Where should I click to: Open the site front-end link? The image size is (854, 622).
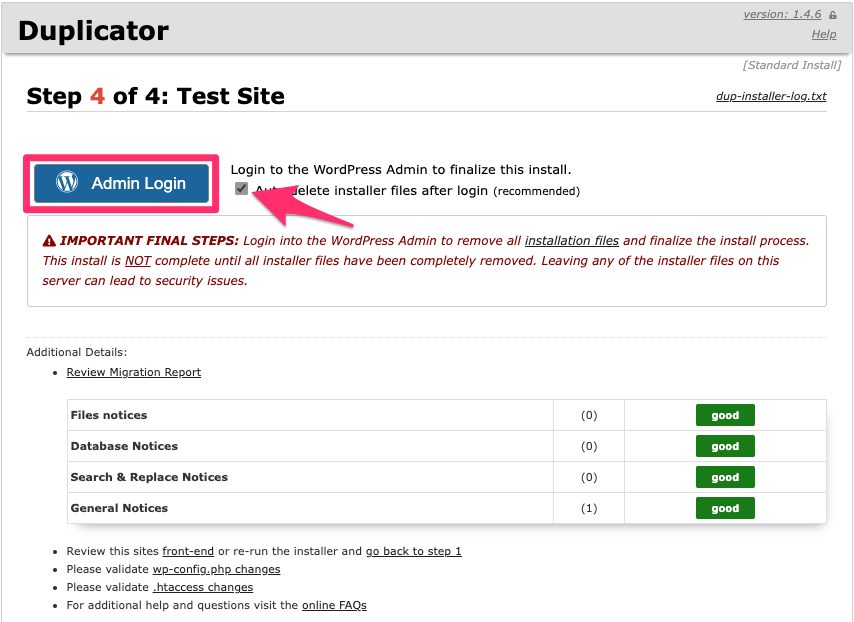188,551
